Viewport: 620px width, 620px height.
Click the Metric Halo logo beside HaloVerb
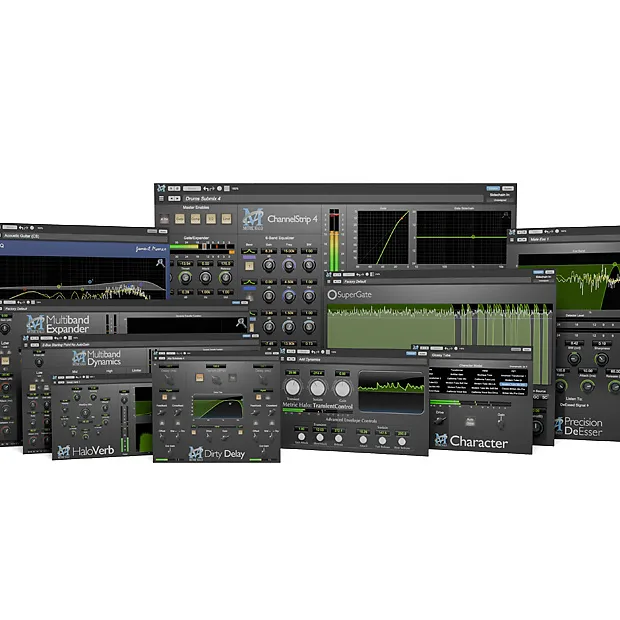click(x=63, y=451)
